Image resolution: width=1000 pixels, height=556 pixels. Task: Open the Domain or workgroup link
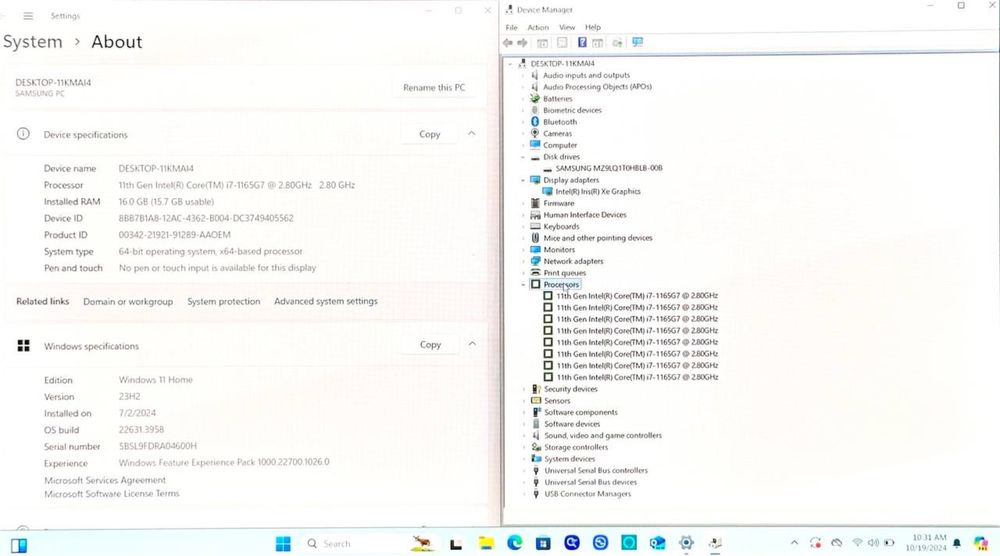pos(128,302)
